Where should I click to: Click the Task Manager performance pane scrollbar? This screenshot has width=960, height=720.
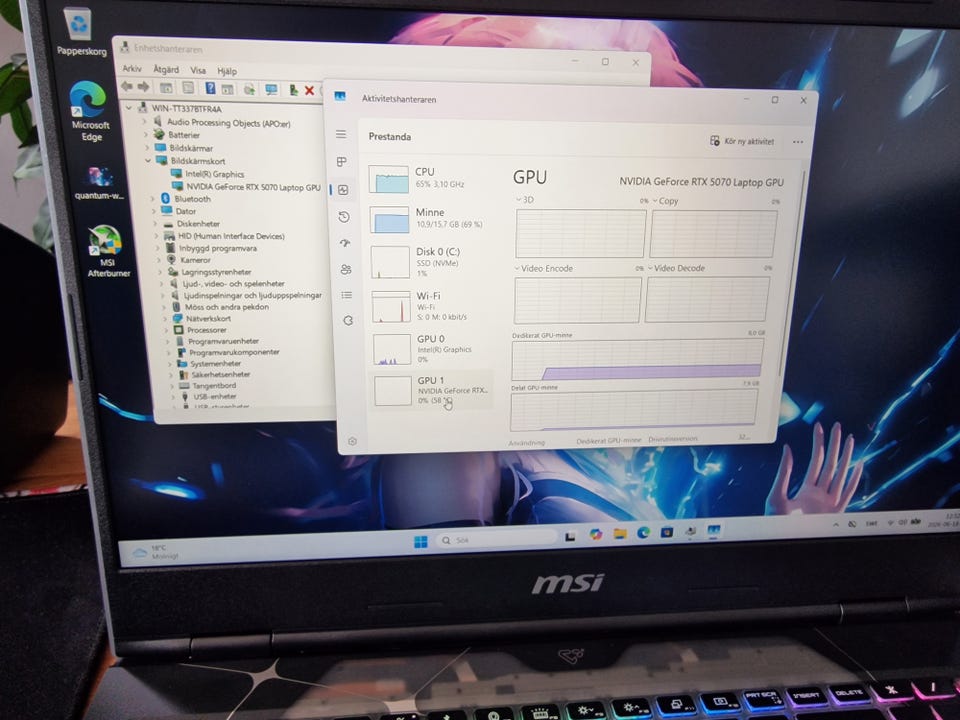click(x=793, y=276)
